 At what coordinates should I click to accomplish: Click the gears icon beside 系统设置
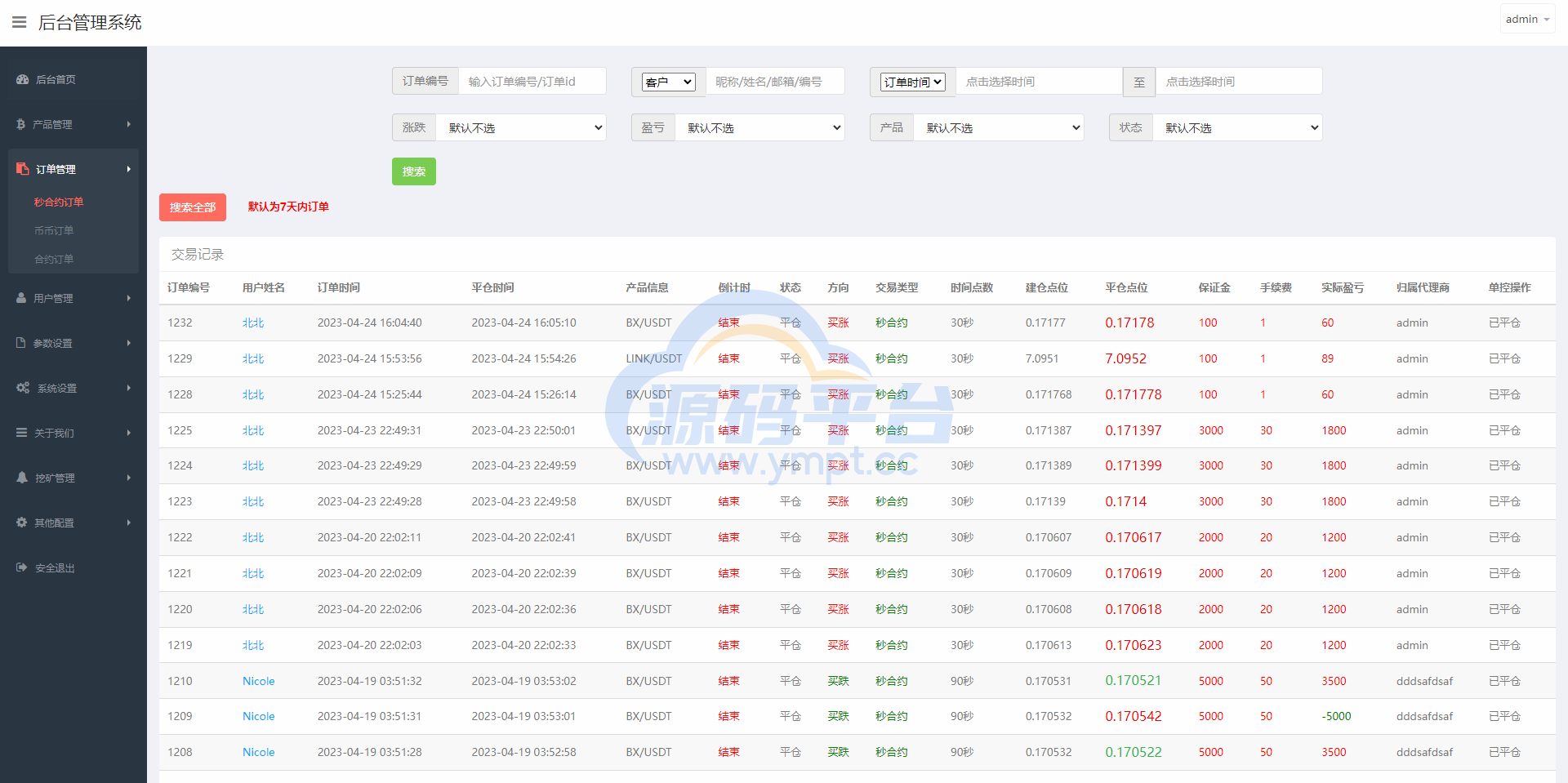click(23, 388)
